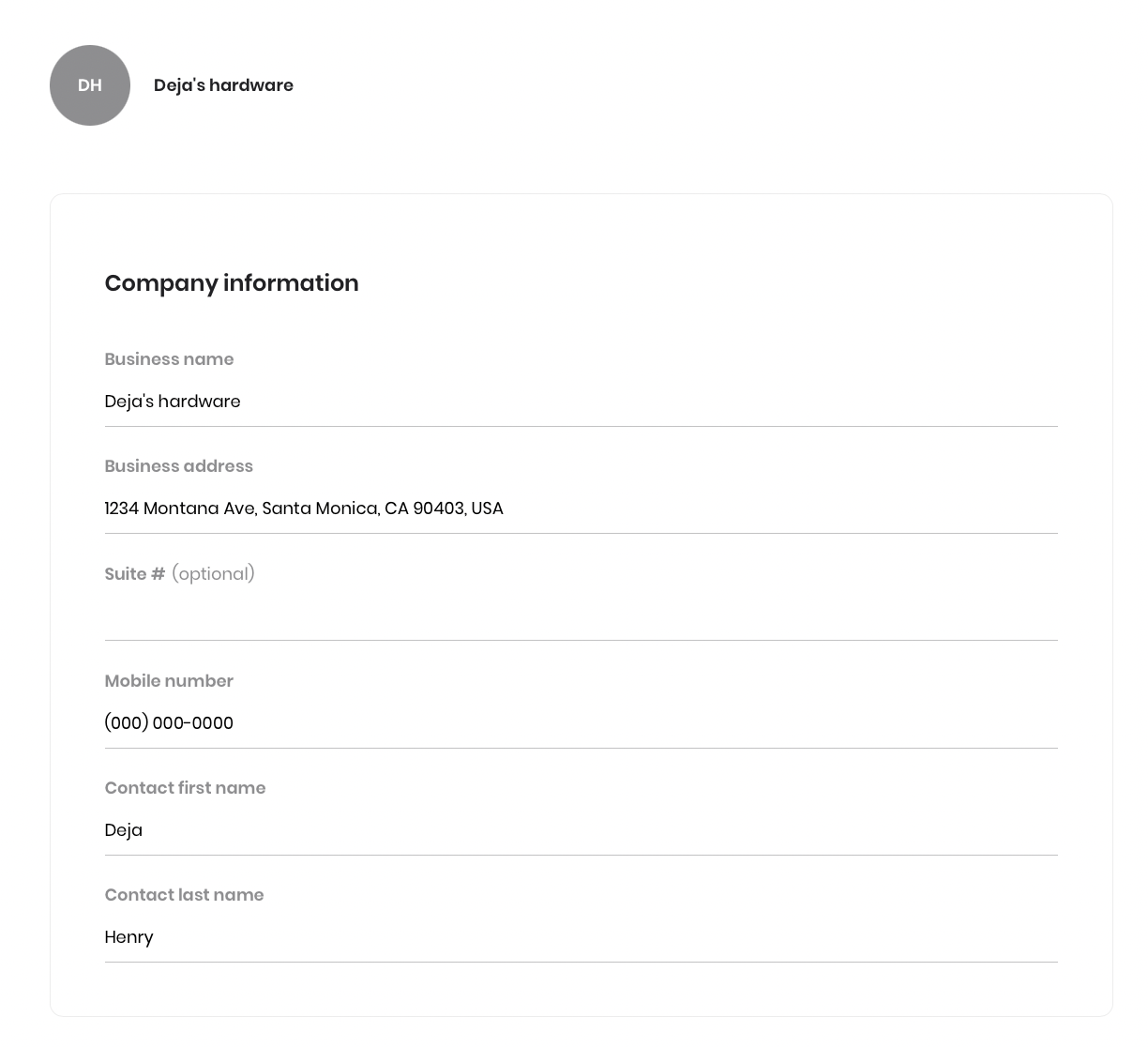This screenshot has height=1047, width=1148.
Task: Focus the Mobile number input field
Action: [x=582, y=723]
